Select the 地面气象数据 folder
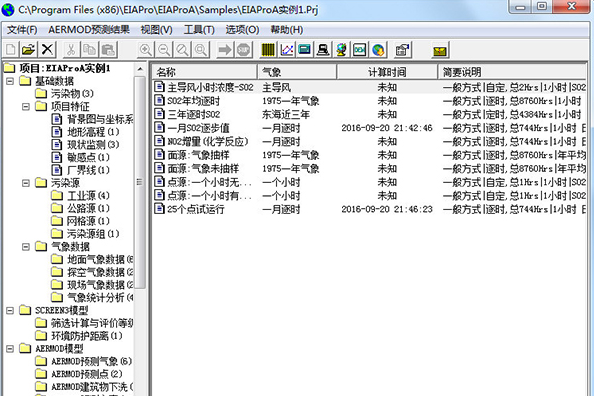The height and width of the screenshot is (396, 594). (x=92, y=259)
